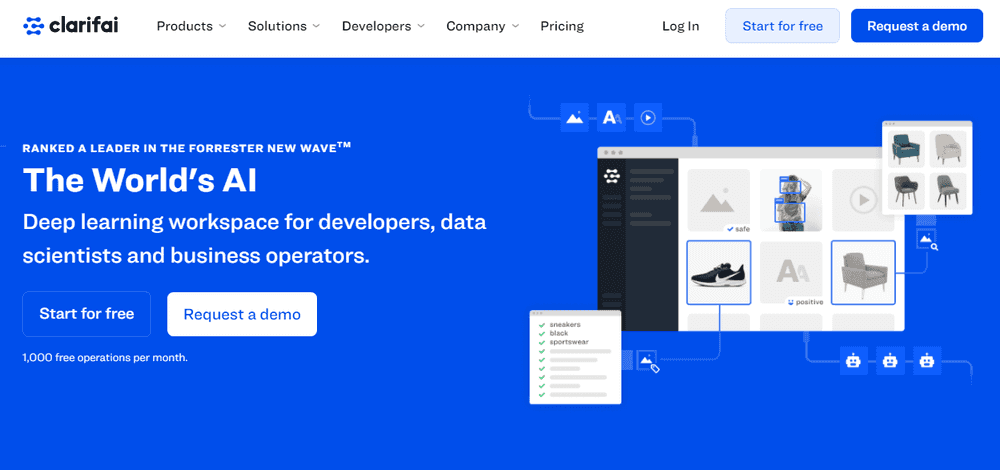Click the last robot icon
Image resolution: width=1000 pixels, height=470 pixels.
pos(927,361)
